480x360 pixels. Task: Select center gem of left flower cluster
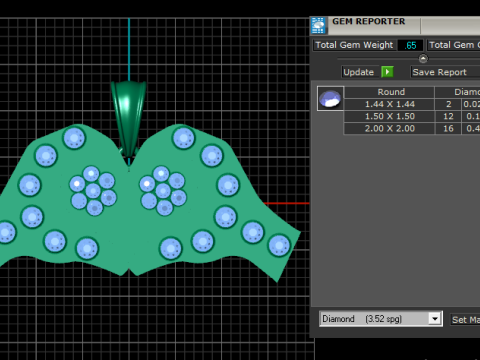(93, 191)
